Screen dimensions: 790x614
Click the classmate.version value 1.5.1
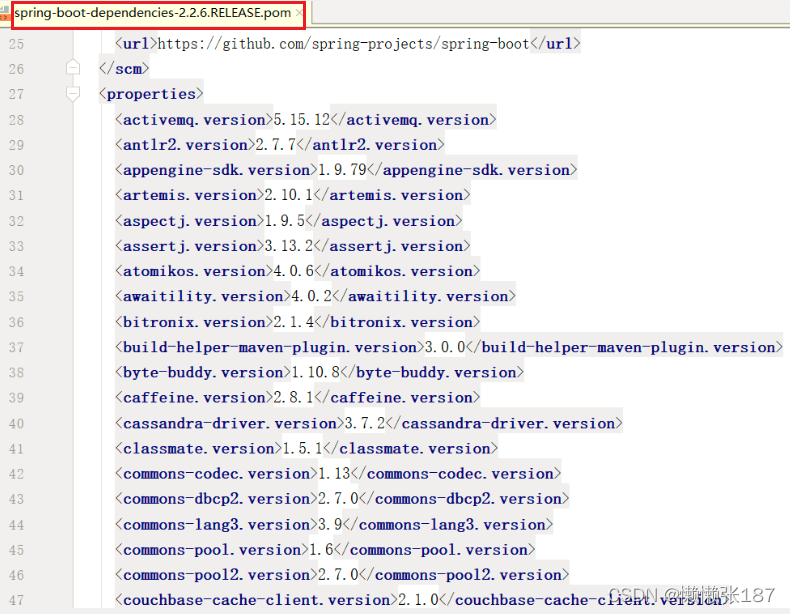click(x=302, y=448)
